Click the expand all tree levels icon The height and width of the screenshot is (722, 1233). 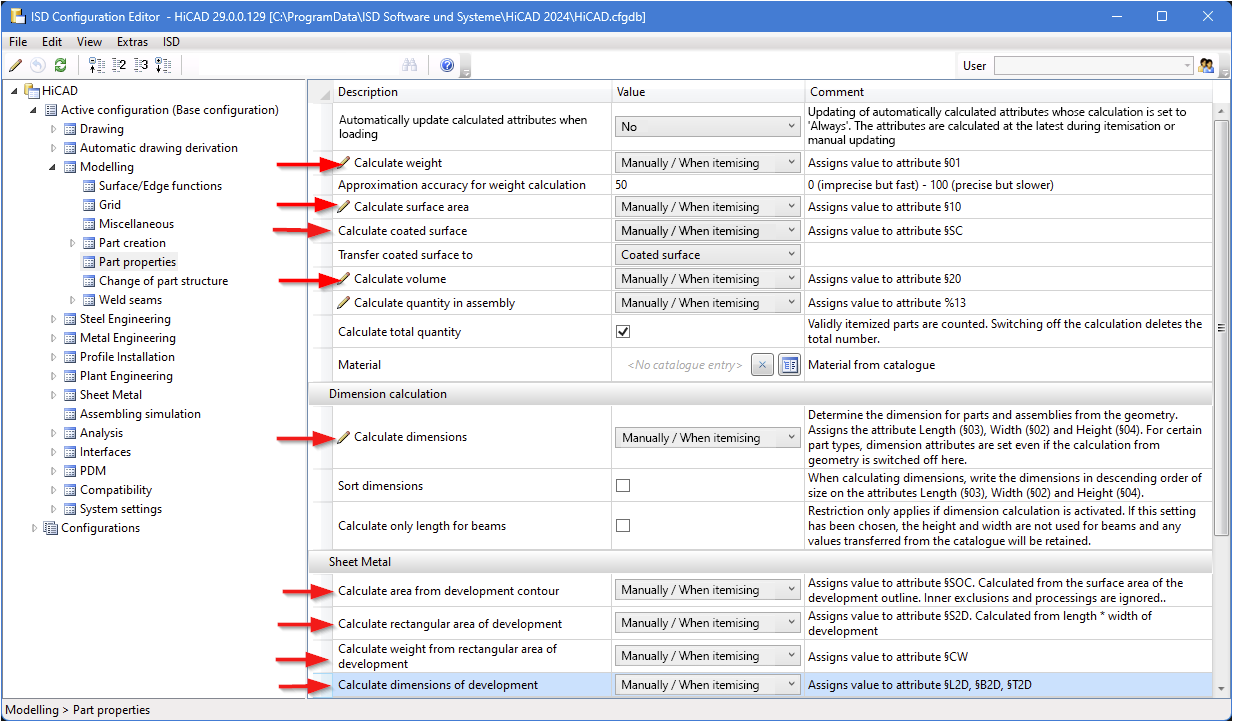click(x=163, y=65)
